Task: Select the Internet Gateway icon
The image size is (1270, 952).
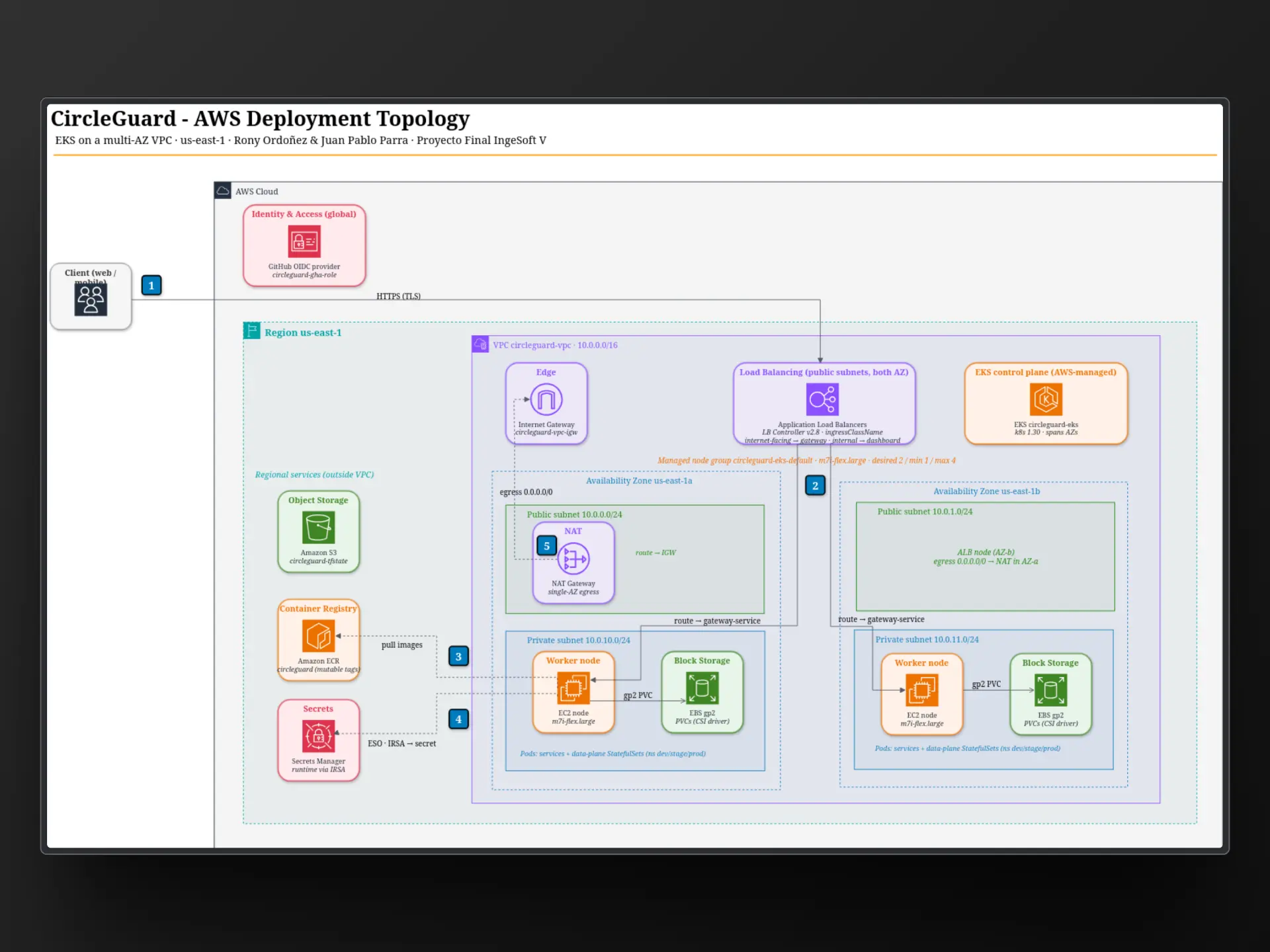Action: coord(546,400)
